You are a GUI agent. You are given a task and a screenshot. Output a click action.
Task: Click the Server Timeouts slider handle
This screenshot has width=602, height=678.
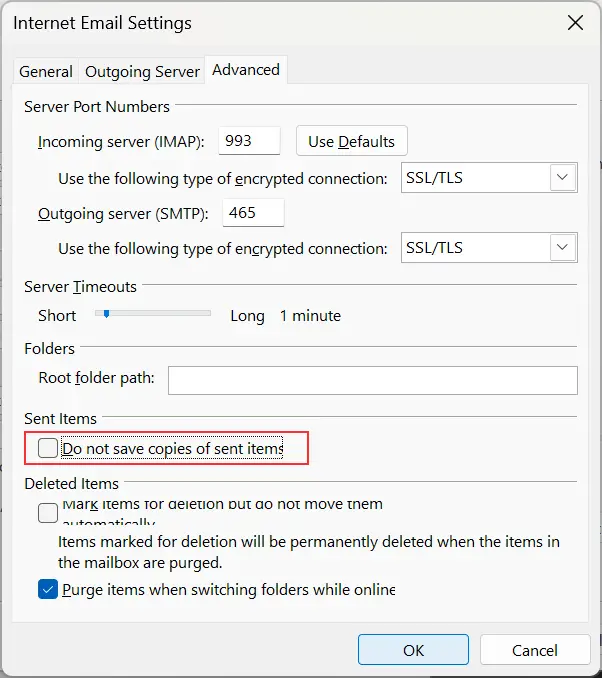click(105, 314)
